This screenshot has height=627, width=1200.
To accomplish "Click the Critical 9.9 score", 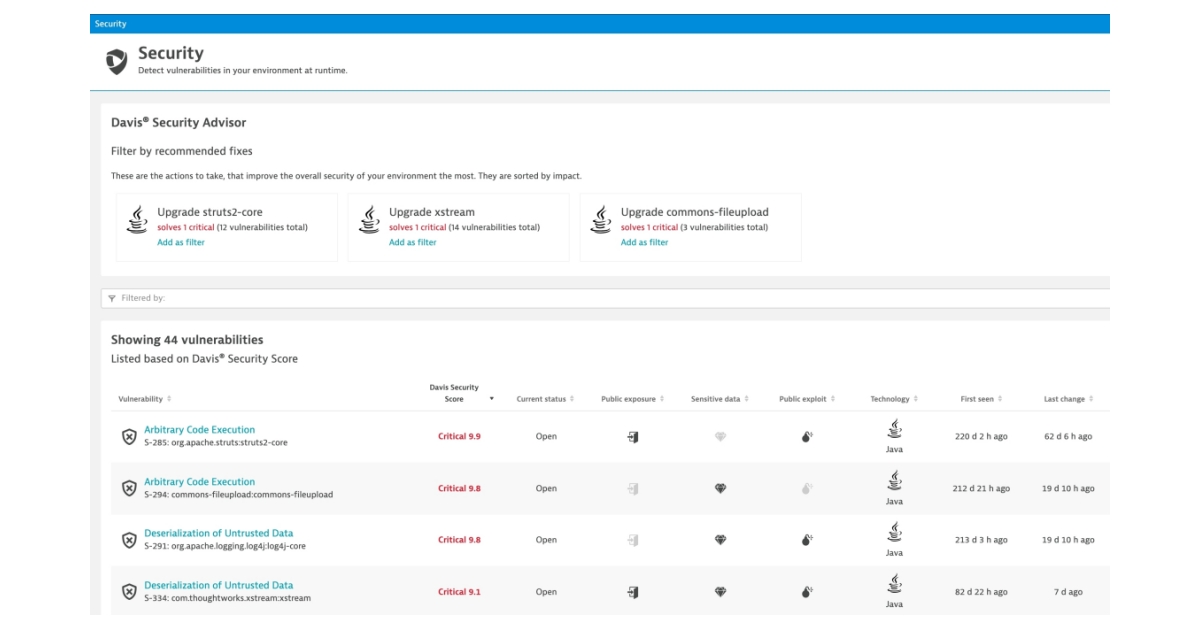I will 459,437.
